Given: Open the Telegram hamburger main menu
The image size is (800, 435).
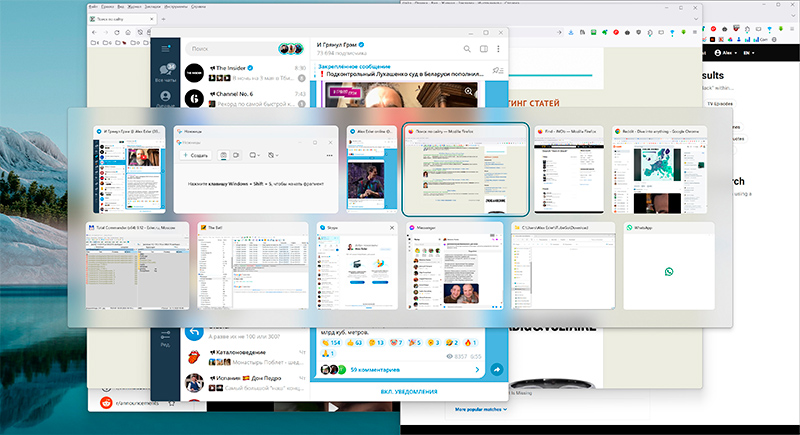Looking at the screenshot, I should pyautogui.click(x=166, y=48).
